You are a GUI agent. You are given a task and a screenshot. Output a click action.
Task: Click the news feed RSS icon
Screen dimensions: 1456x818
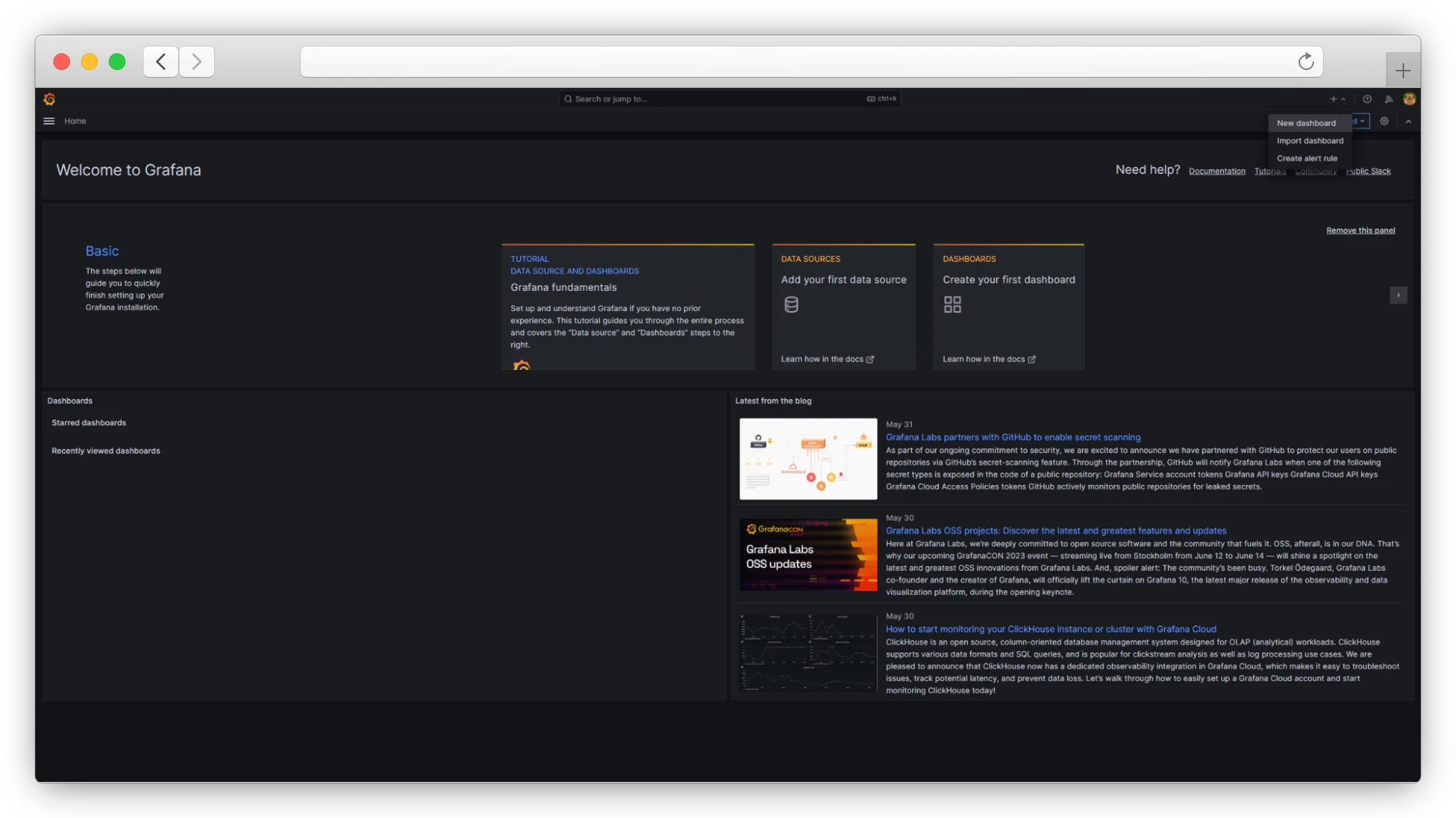coord(1389,98)
